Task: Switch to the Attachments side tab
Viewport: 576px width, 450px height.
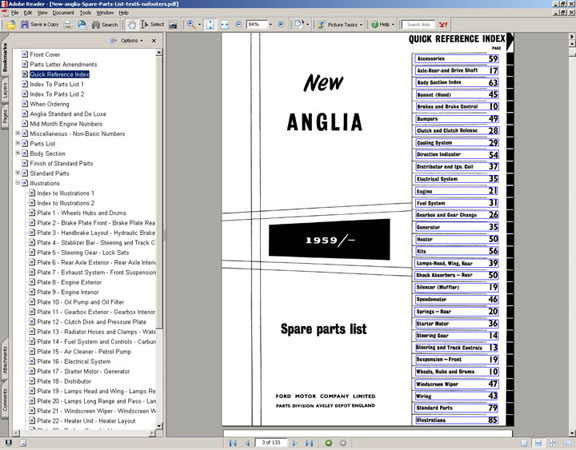Action: pyautogui.click(x=5, y=360)
